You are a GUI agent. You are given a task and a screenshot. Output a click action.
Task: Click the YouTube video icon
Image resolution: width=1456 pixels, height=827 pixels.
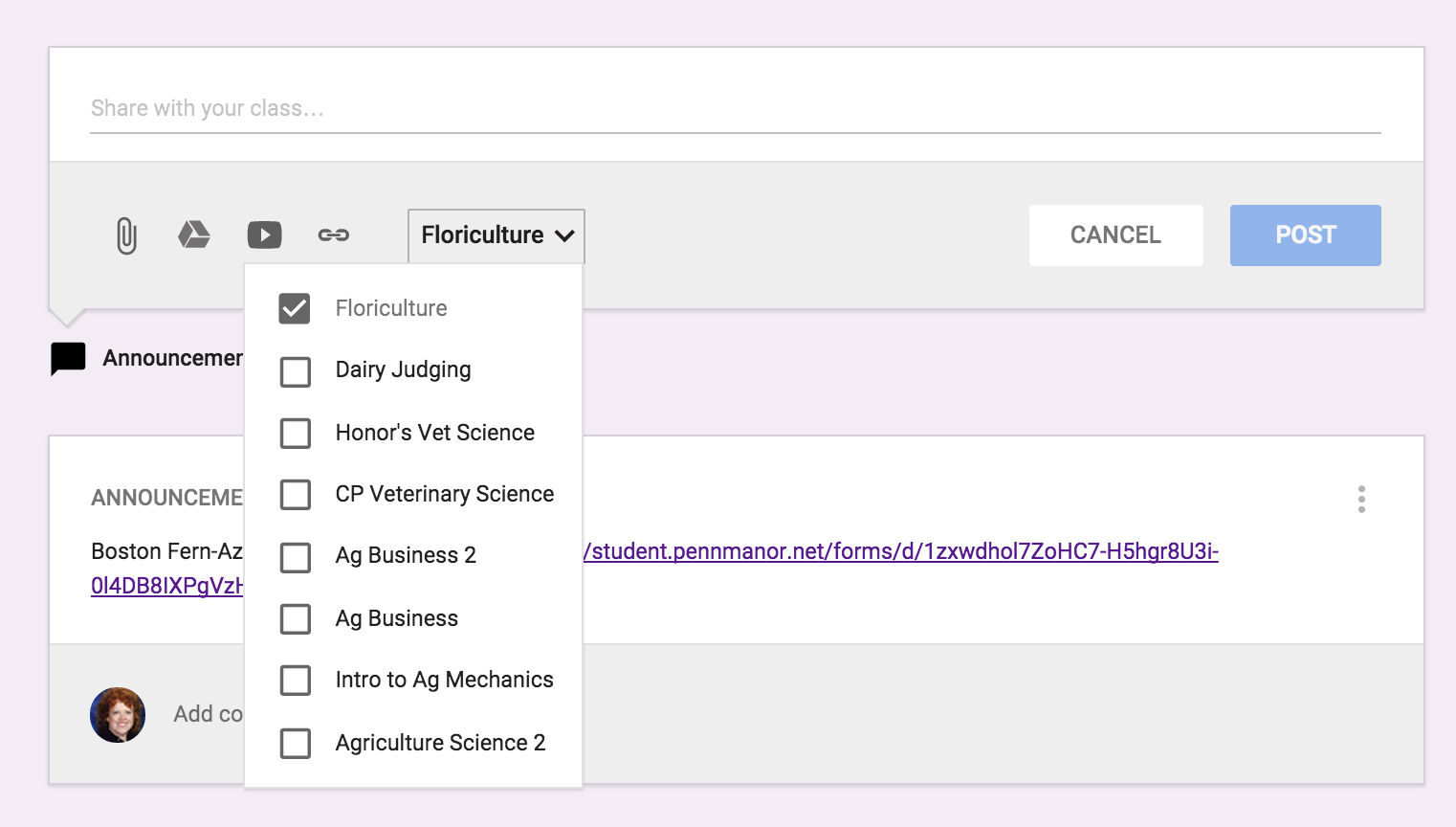(x=264, y=235)
